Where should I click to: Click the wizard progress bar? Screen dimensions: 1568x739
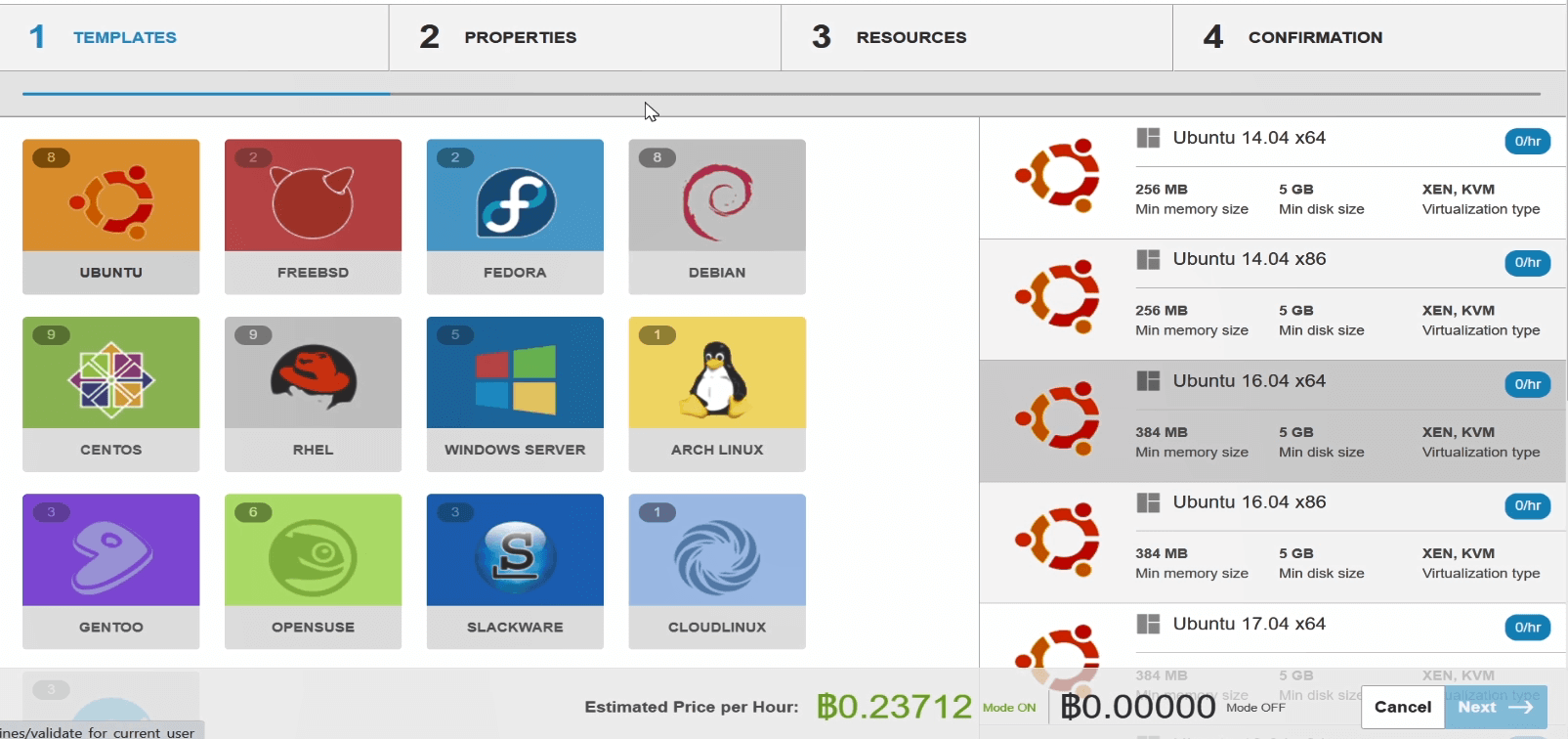coord(782,94)
